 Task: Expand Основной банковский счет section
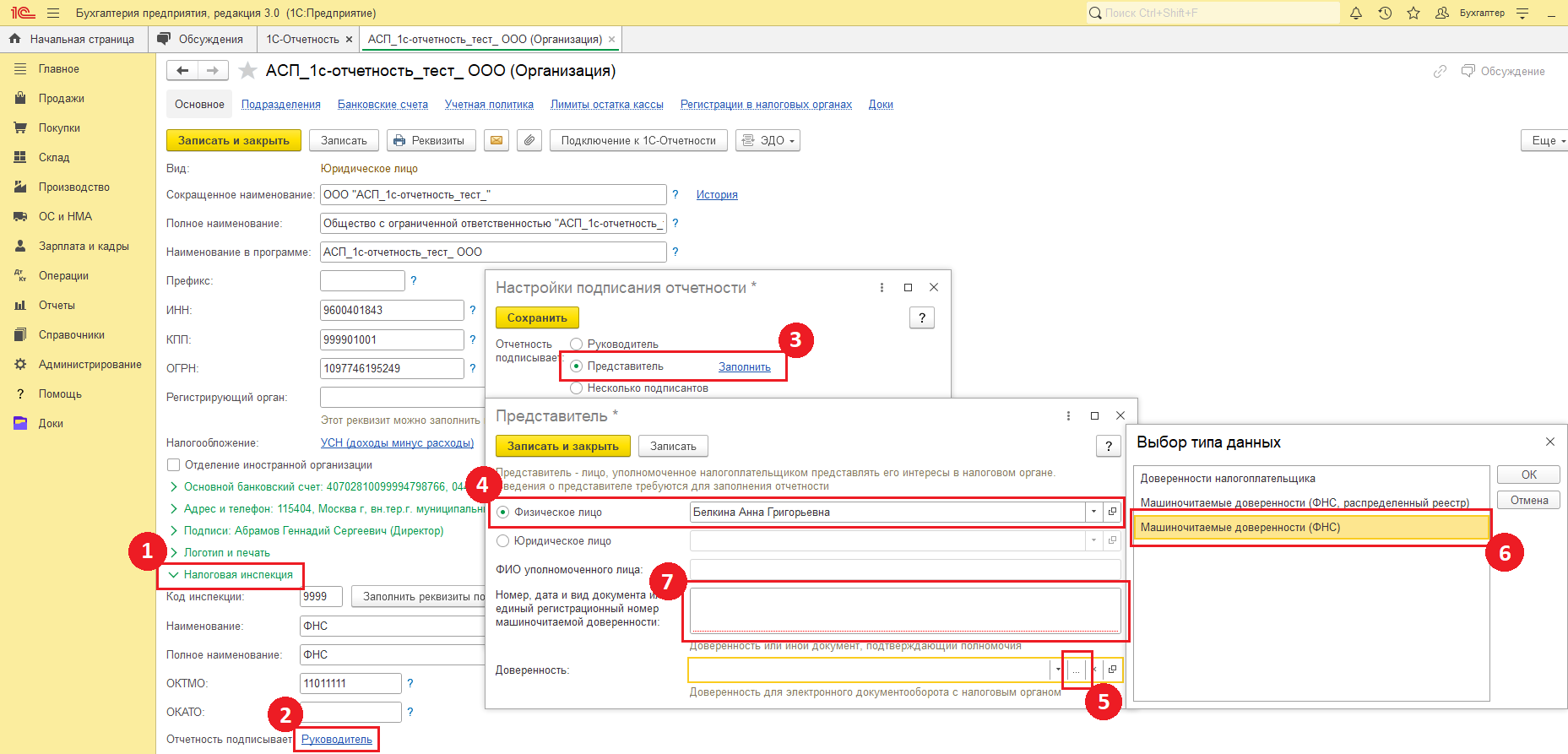click(174, 487)
